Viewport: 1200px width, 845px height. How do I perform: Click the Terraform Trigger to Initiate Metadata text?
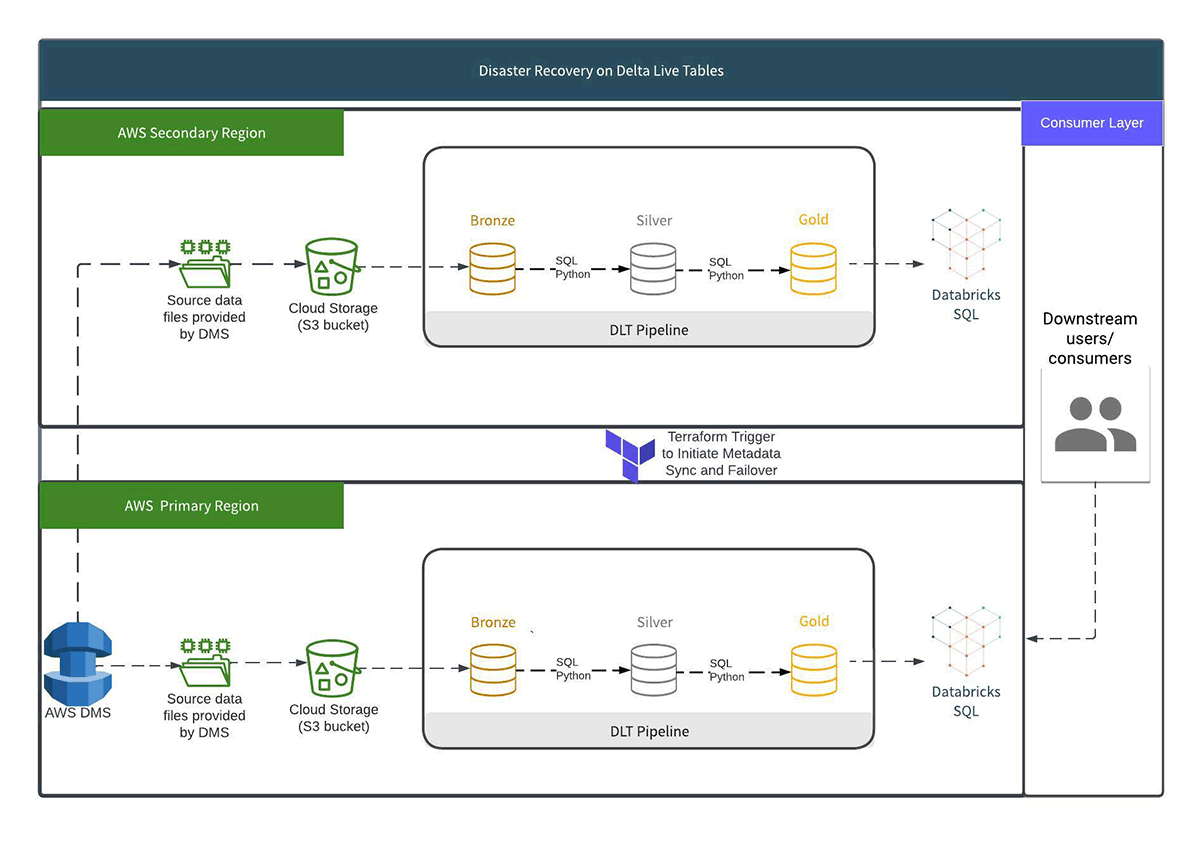pos(721,453)
